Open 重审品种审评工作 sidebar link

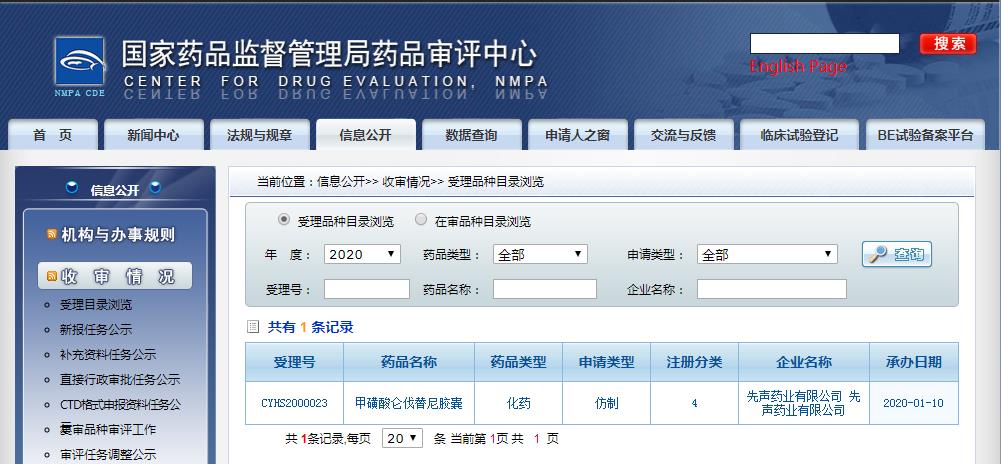click(108, 429)
